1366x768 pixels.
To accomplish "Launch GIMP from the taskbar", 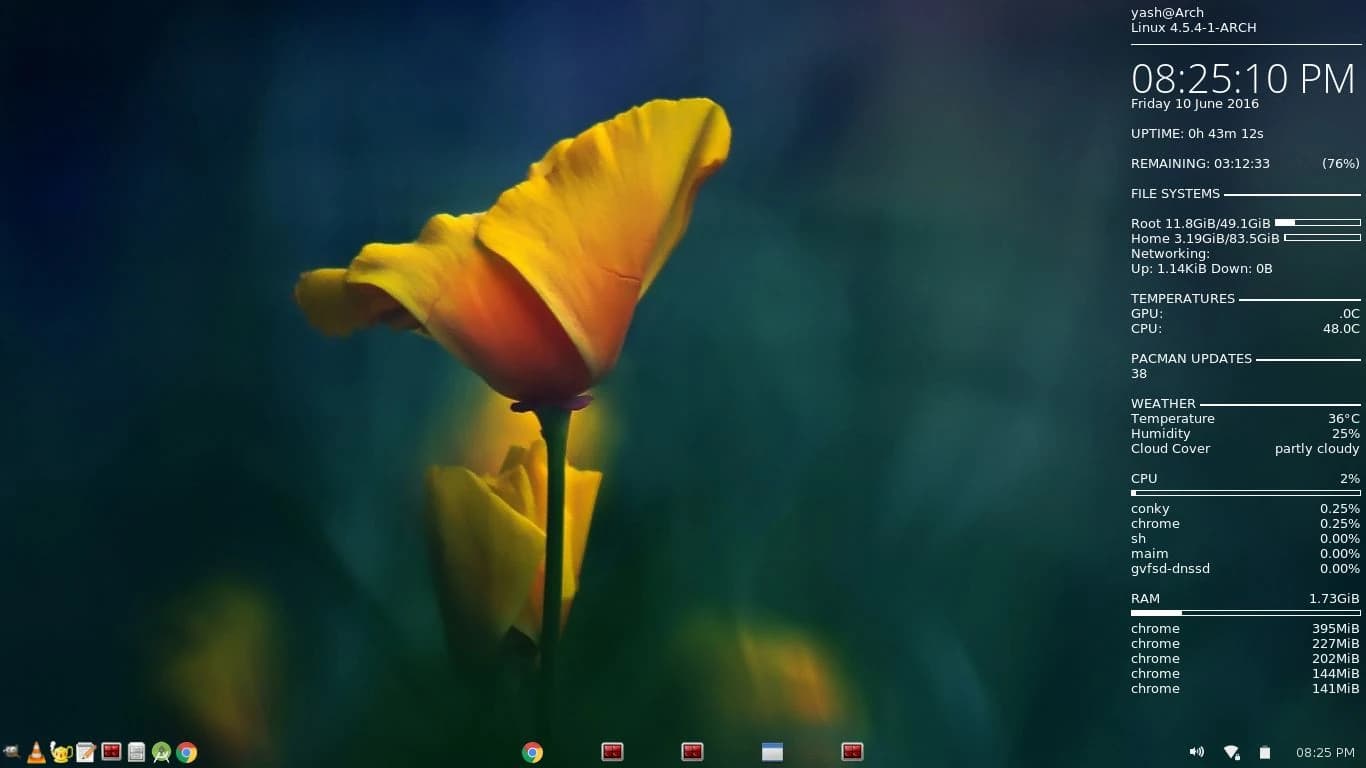I will pyautogui.click(x=12, y=752).
